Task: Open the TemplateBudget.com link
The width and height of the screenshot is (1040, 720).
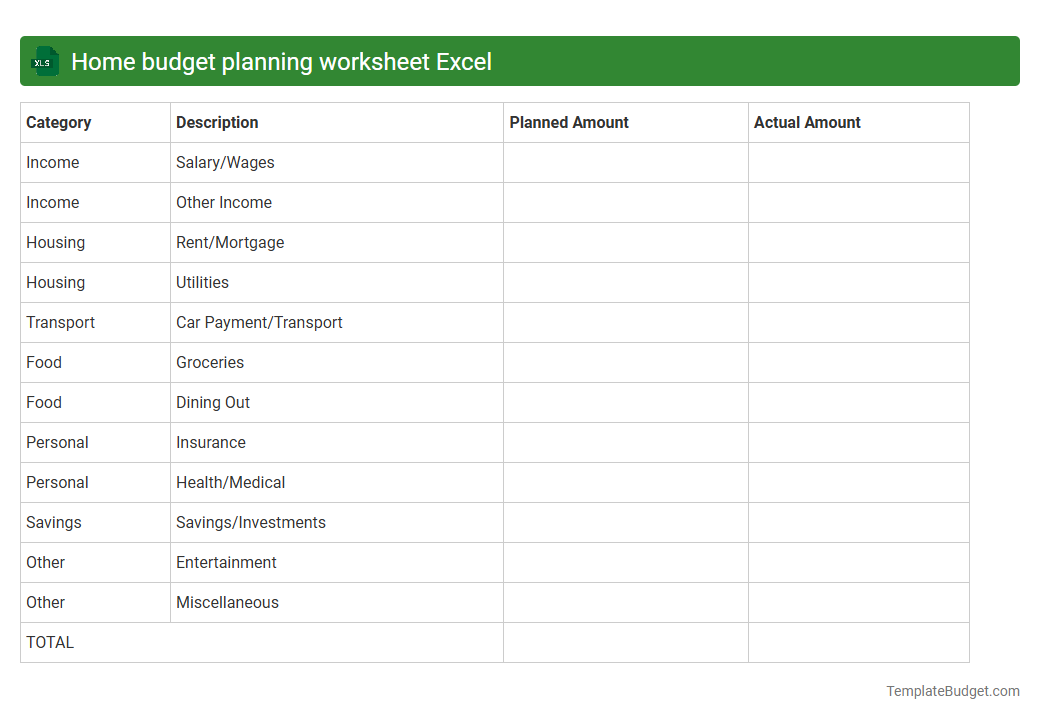Action: coord(954,690)
